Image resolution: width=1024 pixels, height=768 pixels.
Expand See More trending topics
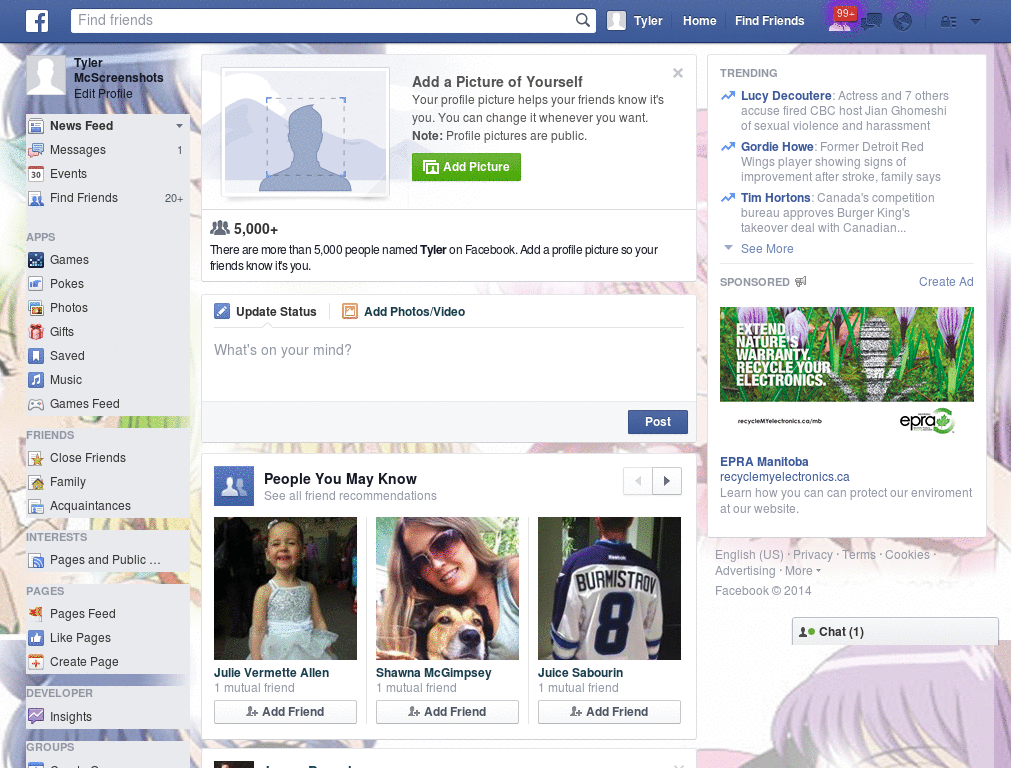[x=767, y=248]
